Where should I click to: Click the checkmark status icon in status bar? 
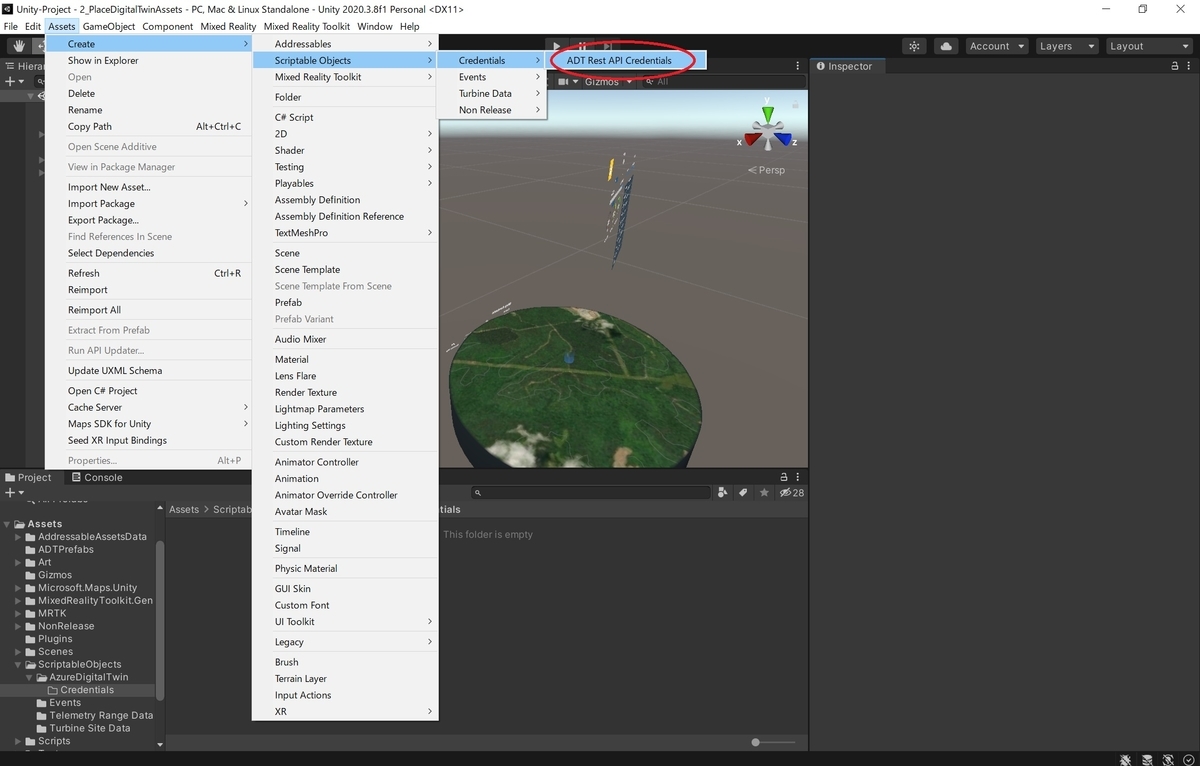pos(1188,759)
